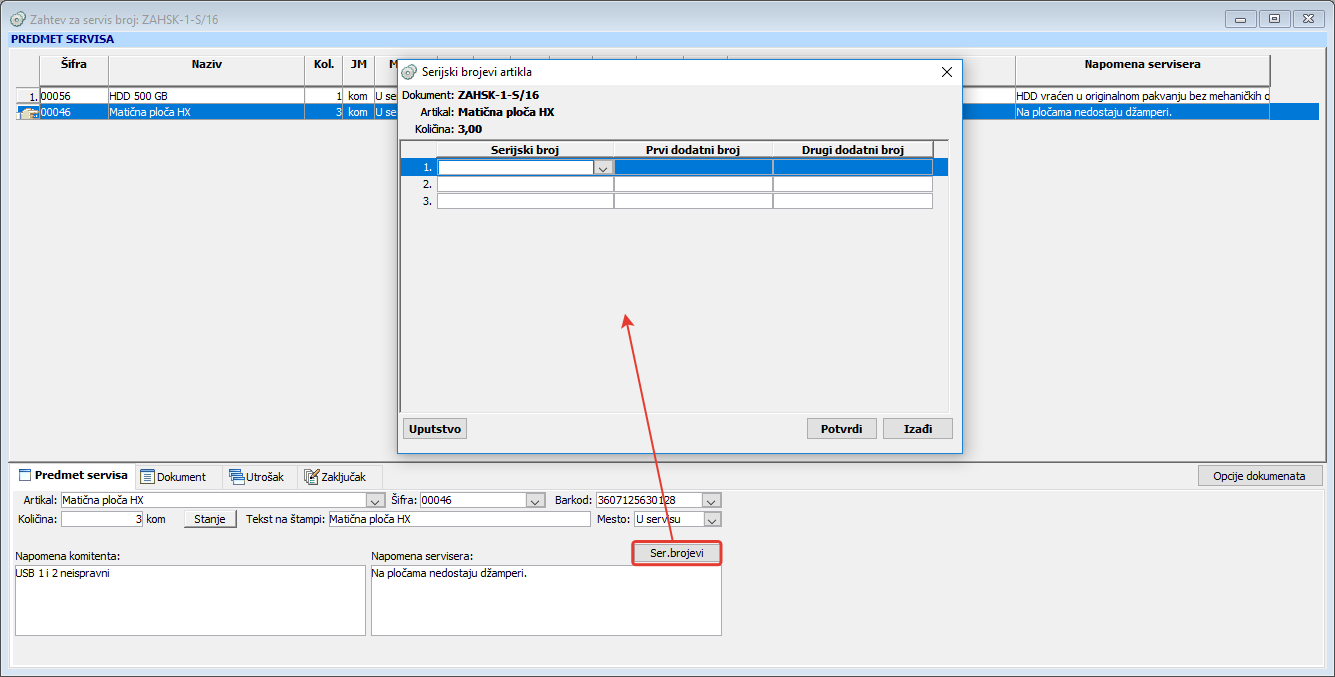Click Tekst na štampi field

click(x=459, y=519)
